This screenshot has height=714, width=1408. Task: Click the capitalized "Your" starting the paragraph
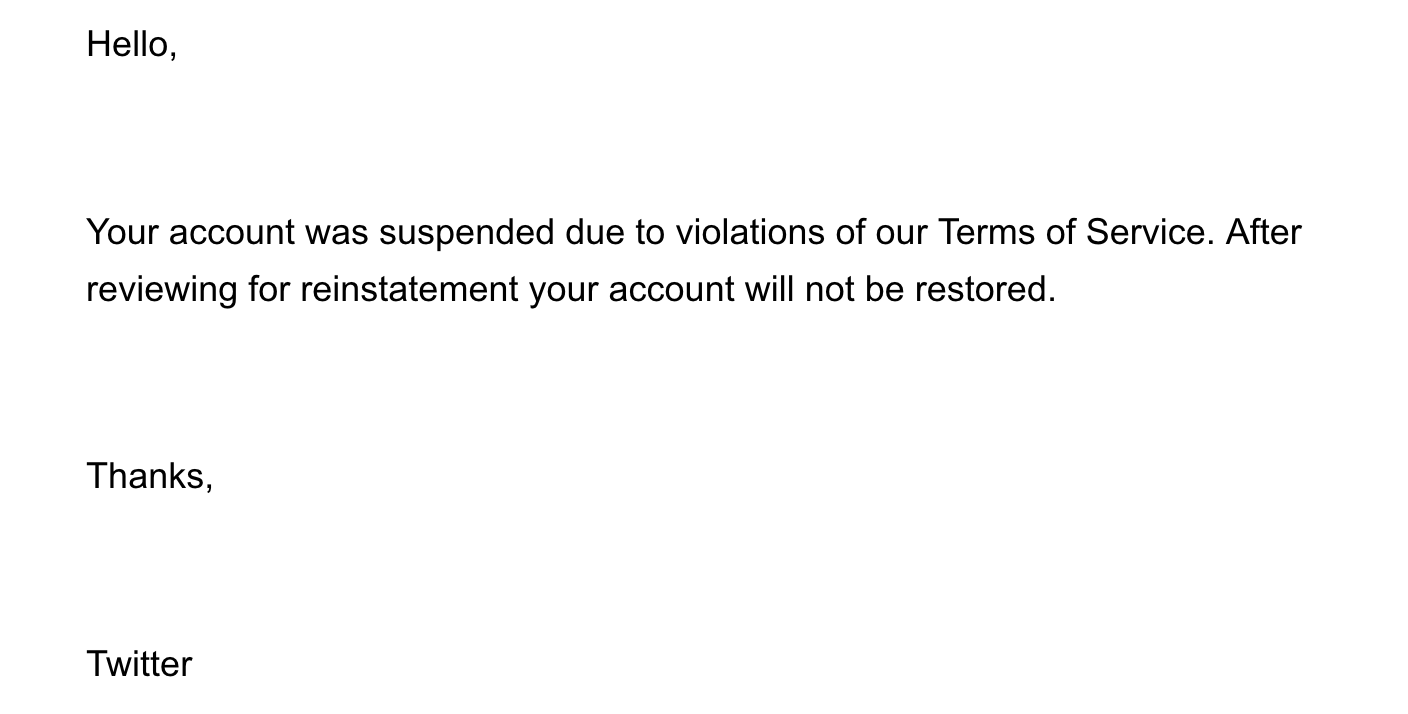pyautogui.click(x=123, y=232)
